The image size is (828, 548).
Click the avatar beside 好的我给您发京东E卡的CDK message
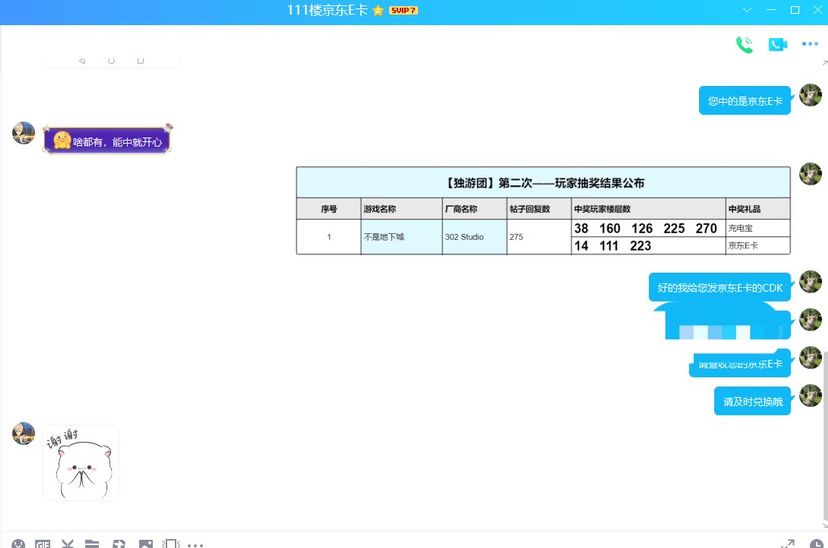pyautogui.click(x=811, y=282)
